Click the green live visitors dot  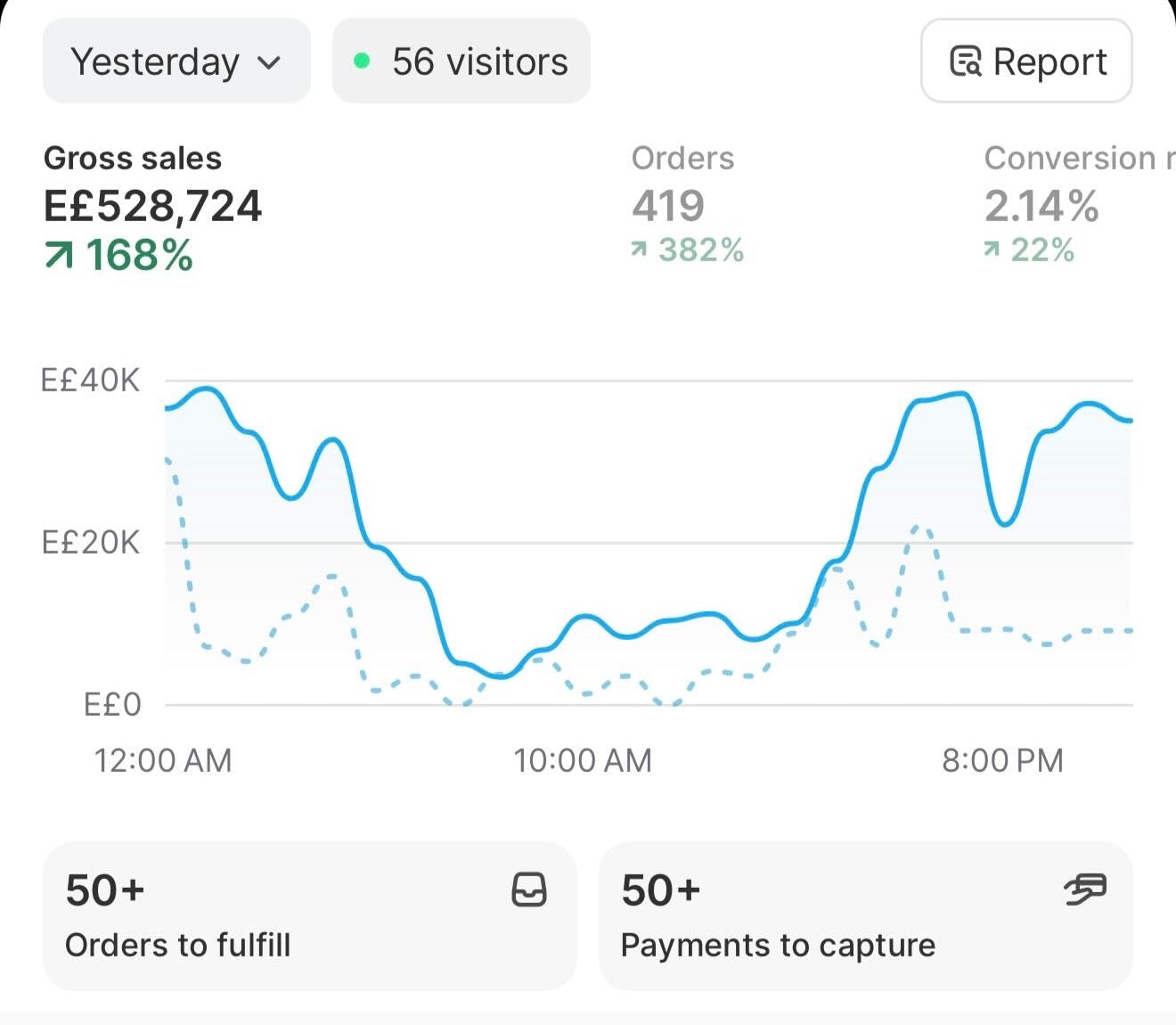click(x=362, y=61)
